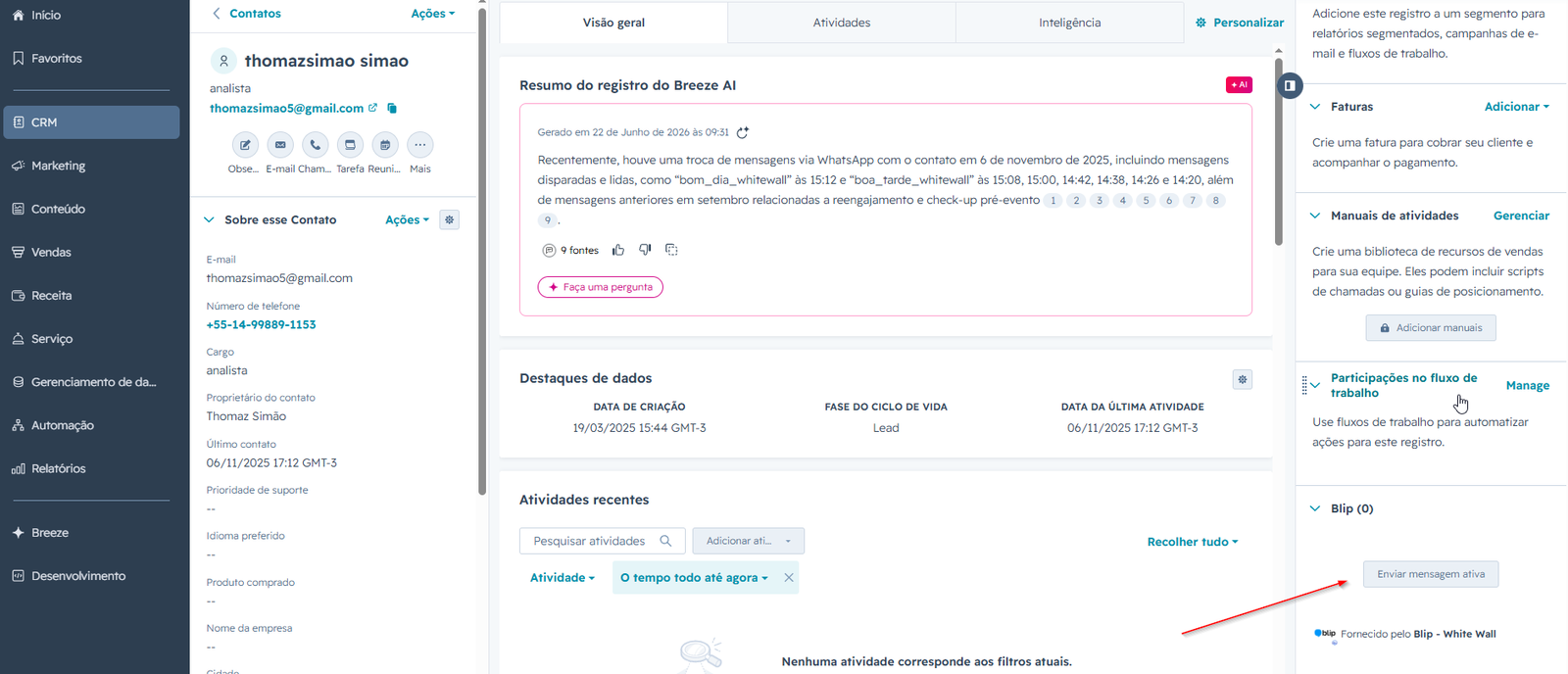Image resolution: width=1568 pixels, height=674 pixels.
Task: Copy the AI summary text
Action: (x=671, y=250)
